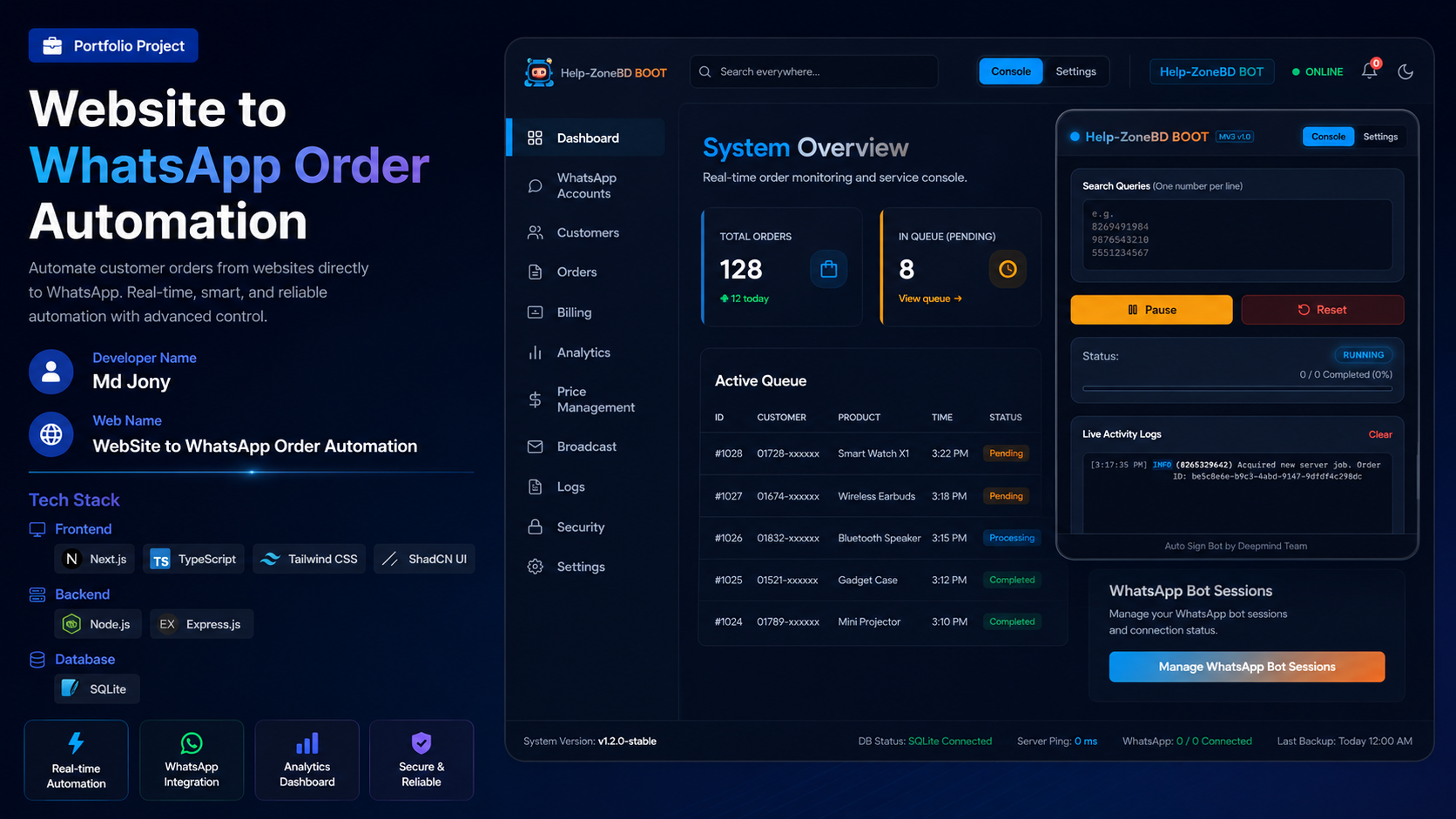The image size is (1456, 819).
Task: Click the Help-ZoneBD BOOT robot logo
Action: pos(539,72)
